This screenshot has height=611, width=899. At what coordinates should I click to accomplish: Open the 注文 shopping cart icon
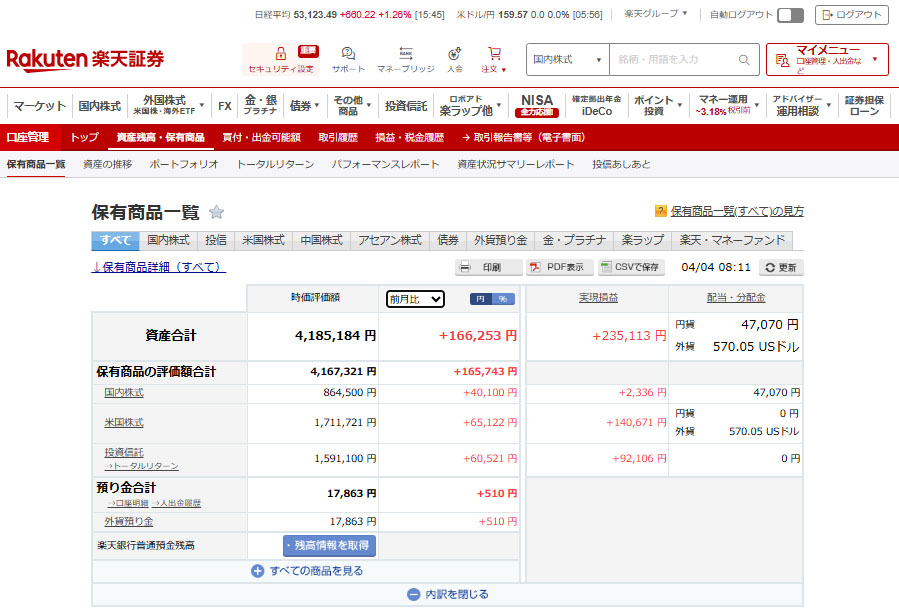point(494,54)
